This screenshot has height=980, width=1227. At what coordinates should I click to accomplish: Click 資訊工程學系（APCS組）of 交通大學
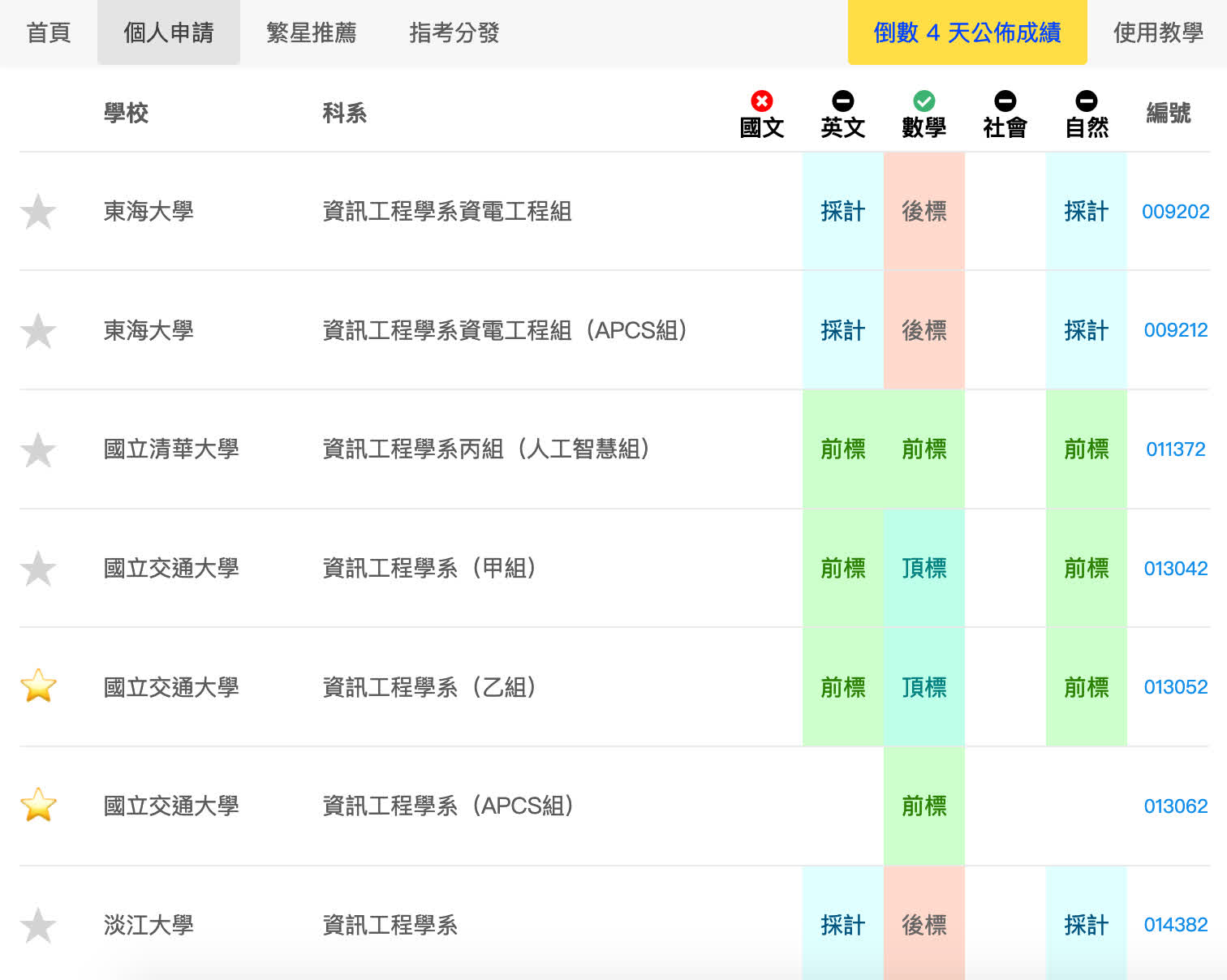point(447,806)
